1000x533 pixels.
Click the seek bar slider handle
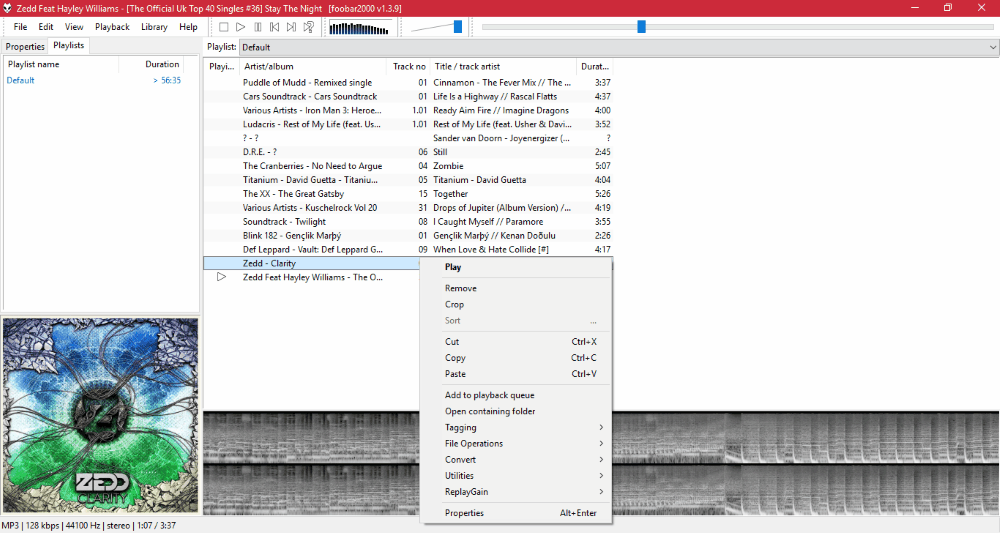(x=642, y=26)
